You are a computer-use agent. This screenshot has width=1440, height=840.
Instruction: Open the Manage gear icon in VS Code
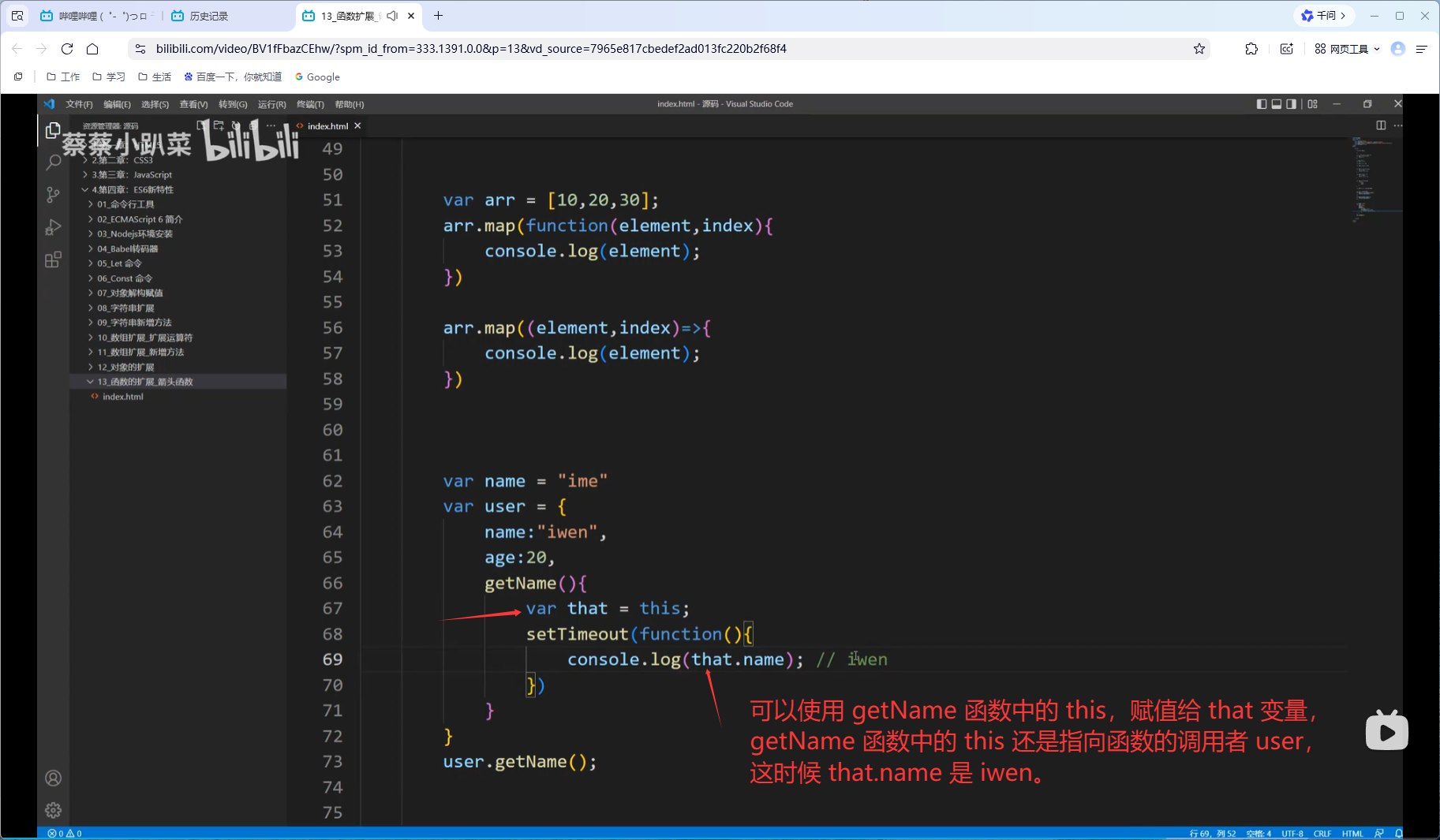[53, 810]
